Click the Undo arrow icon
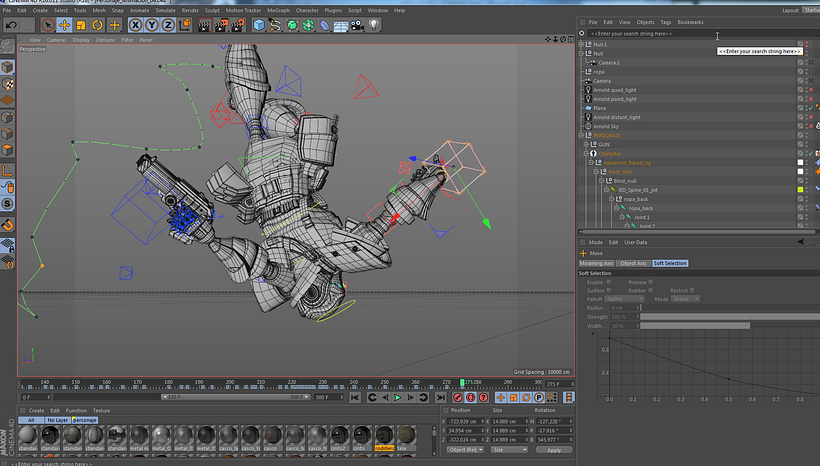The height and width of the screenshot is (466, 820). tap(9, 24)
